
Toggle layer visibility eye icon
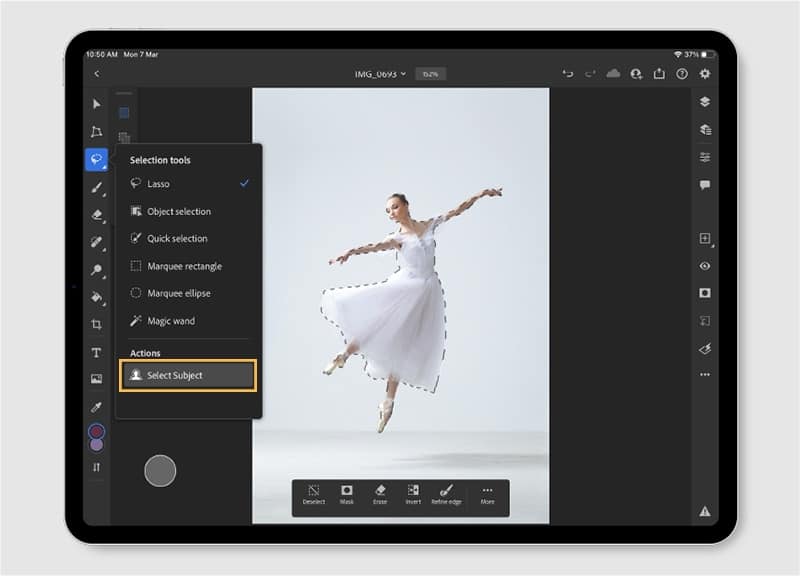coord(705,266)
